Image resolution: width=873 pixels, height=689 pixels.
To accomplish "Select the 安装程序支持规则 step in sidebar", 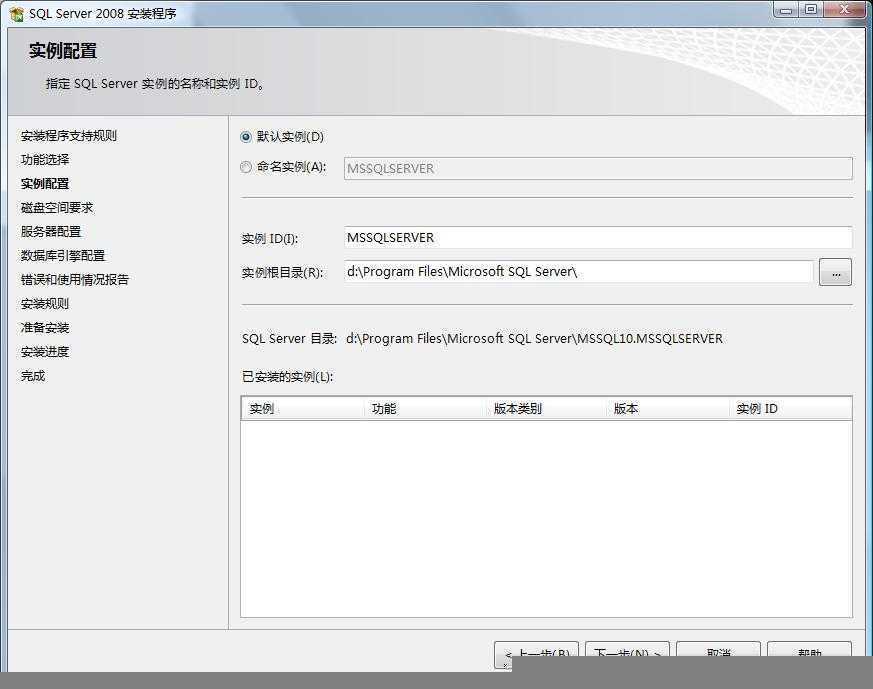I will pyautogui.click(x=69, y=136).
